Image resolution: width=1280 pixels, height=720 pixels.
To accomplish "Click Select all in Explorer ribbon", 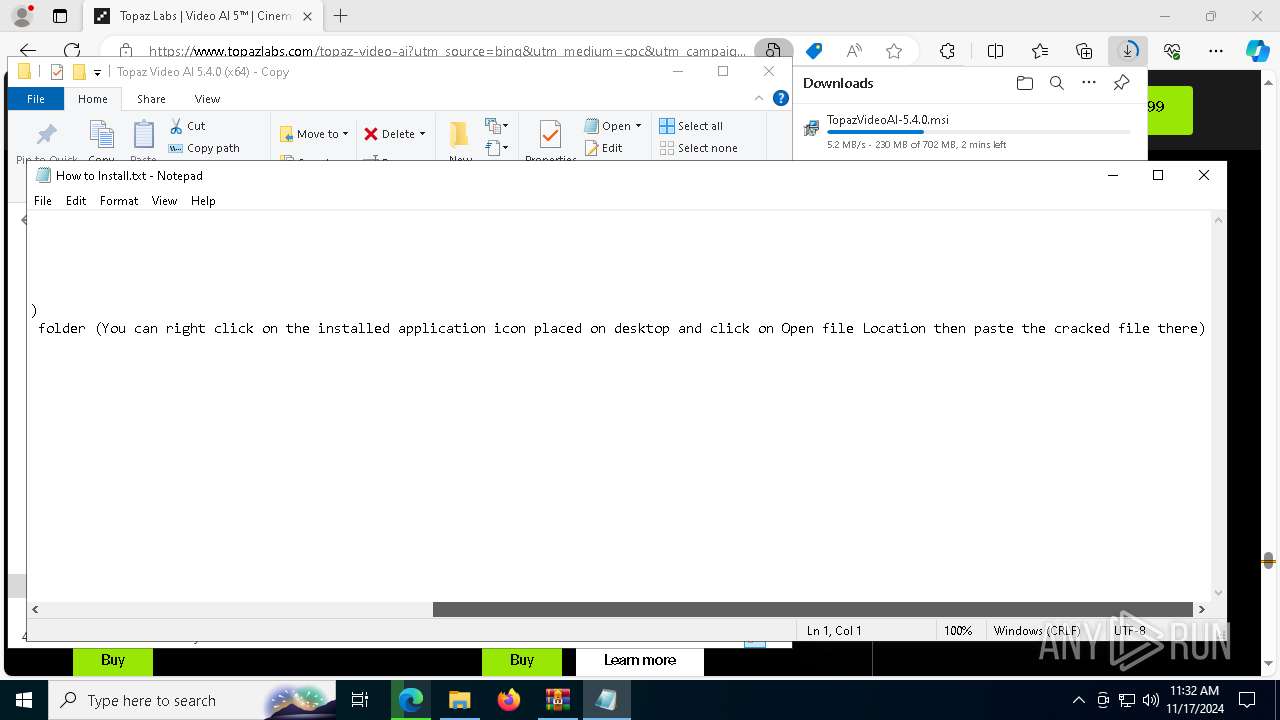I will click(x=691, y=126).
